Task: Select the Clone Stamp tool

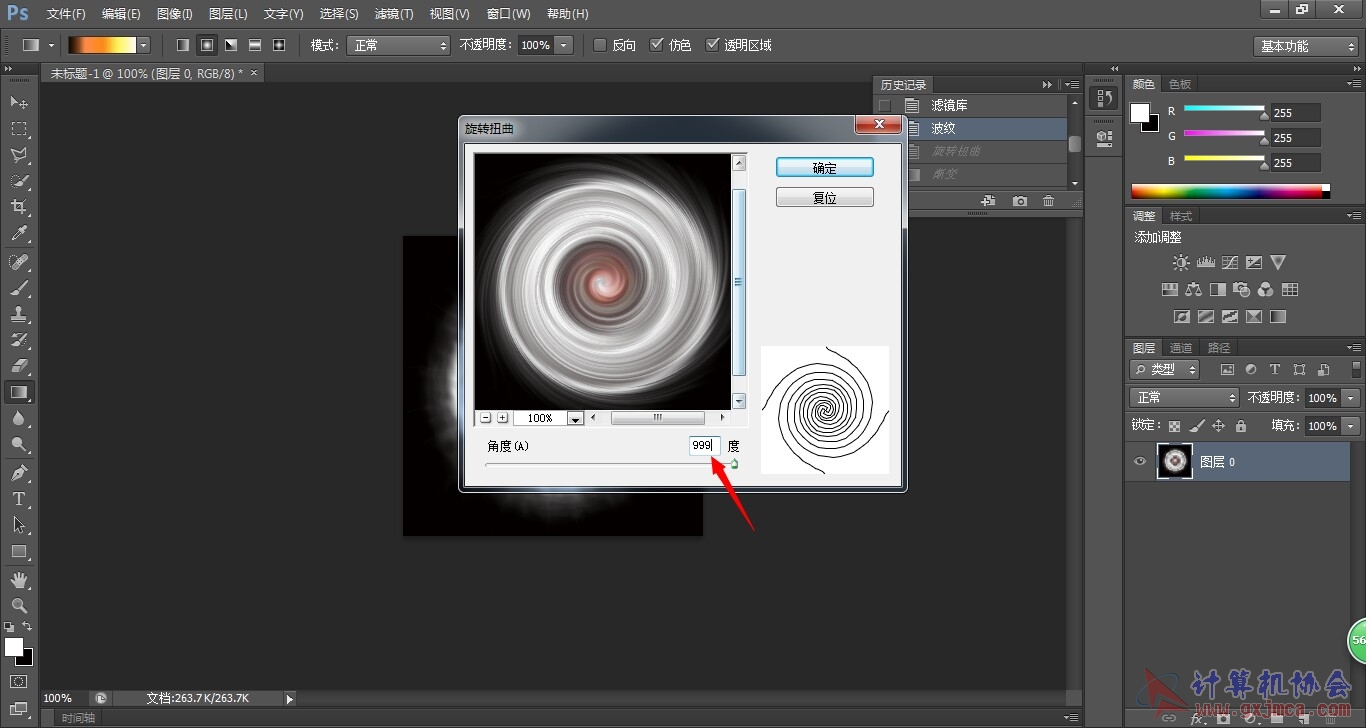Action: (x=19, y=314)
